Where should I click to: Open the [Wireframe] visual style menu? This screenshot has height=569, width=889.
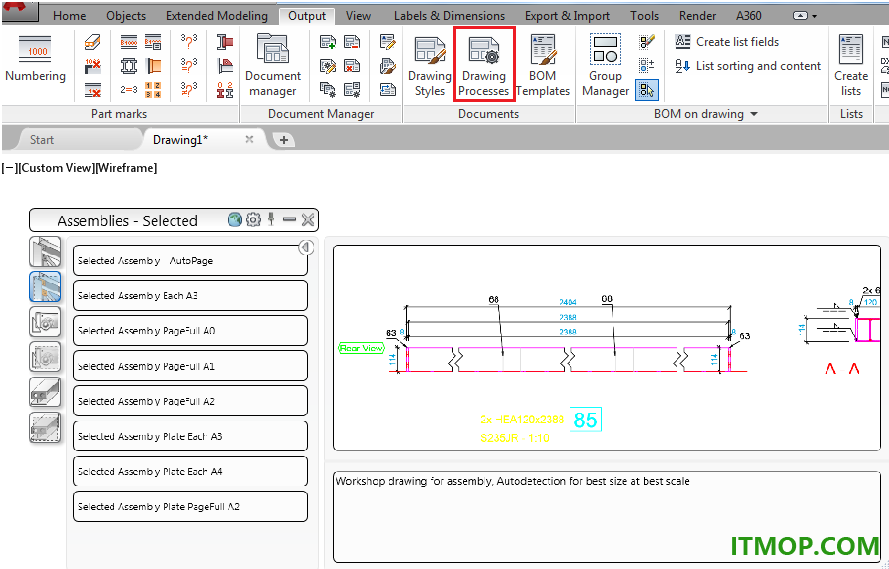(x=126, y=168)
